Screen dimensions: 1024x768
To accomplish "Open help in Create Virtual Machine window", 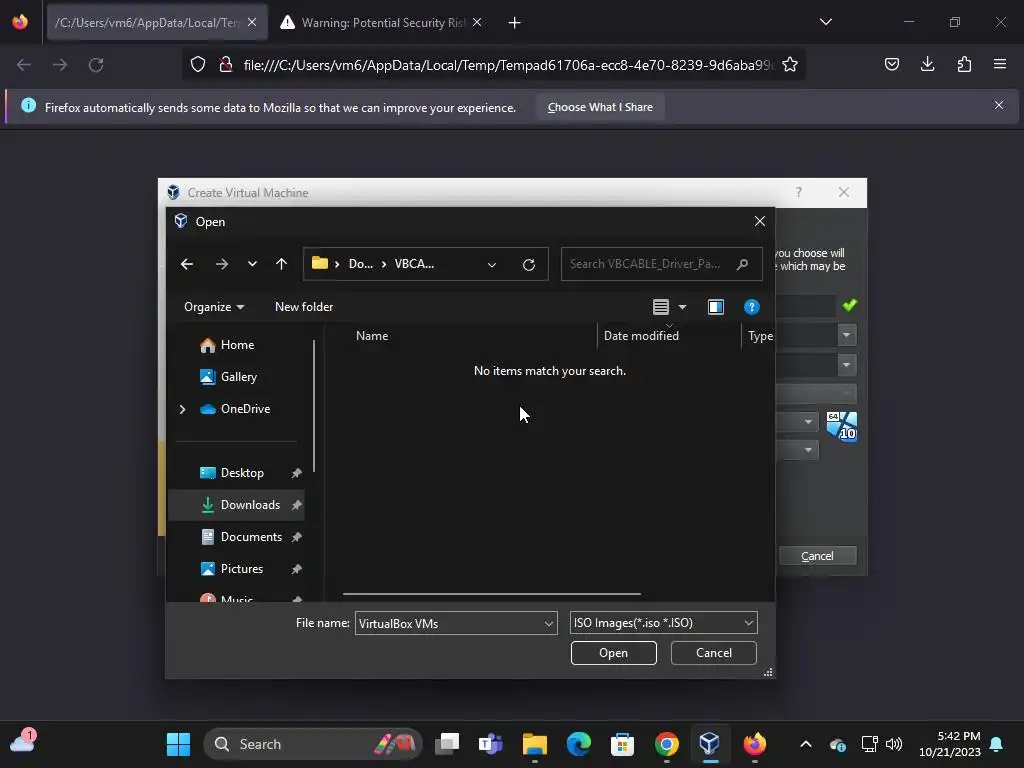I will click(x=798, y=192).
